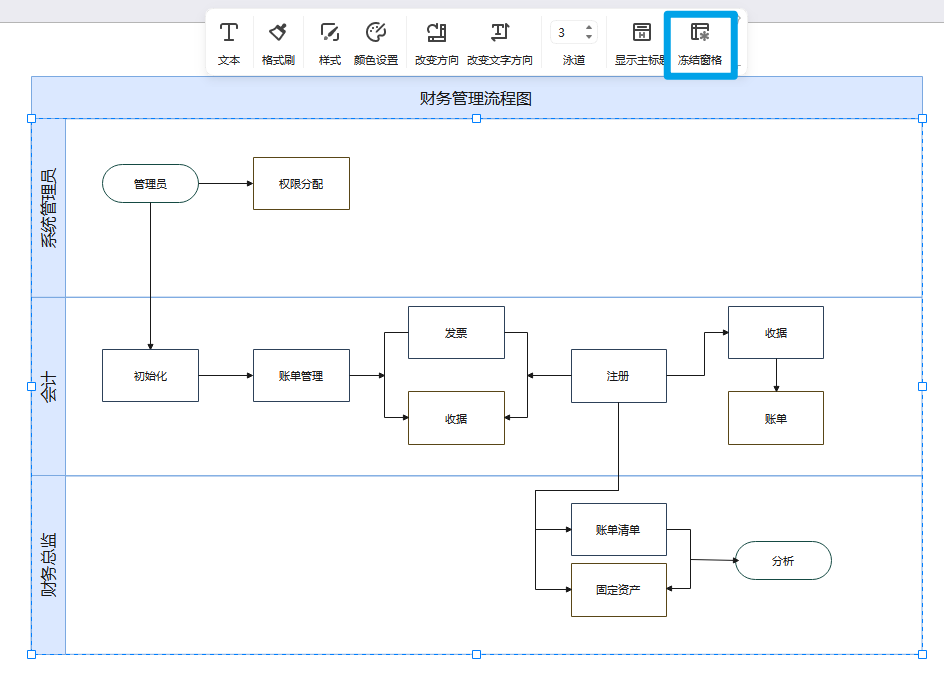Select the 分析 terminator shape

783,561
